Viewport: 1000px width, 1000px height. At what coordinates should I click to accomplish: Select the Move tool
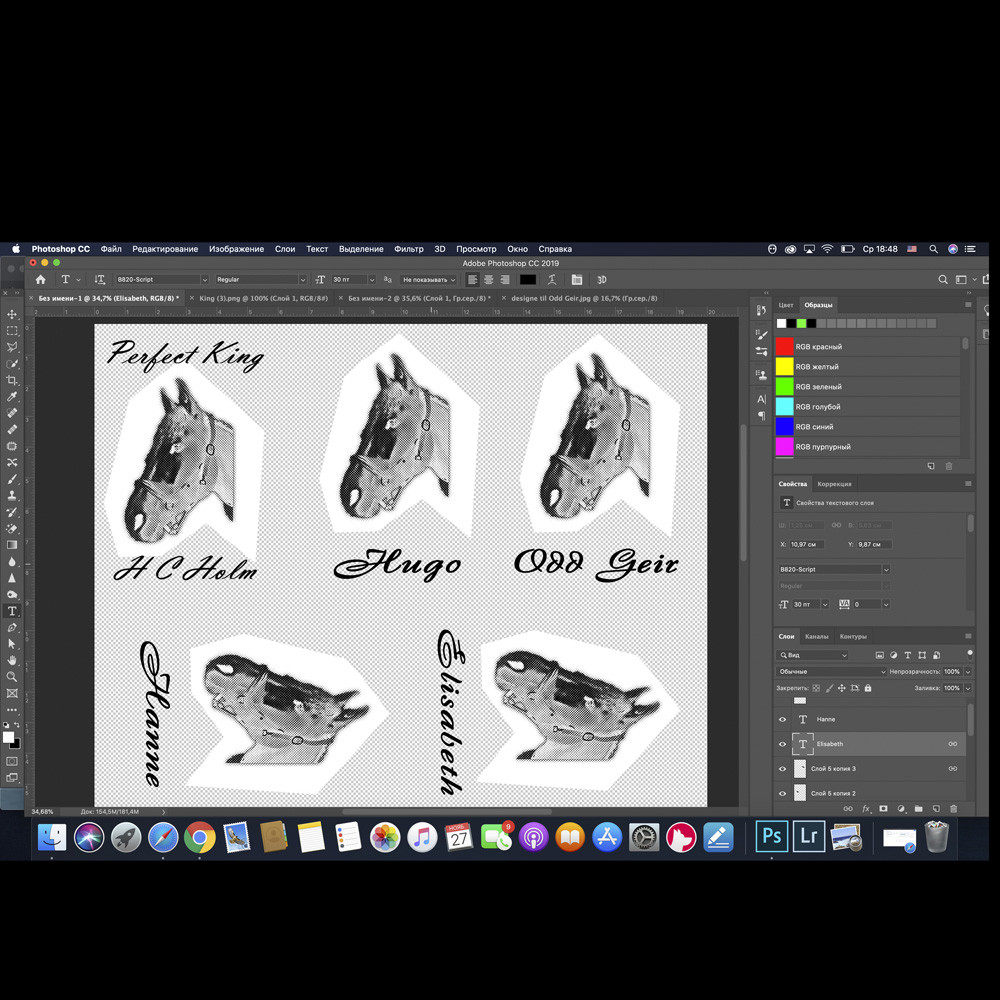pyautogui.click(x=12, y=314)
